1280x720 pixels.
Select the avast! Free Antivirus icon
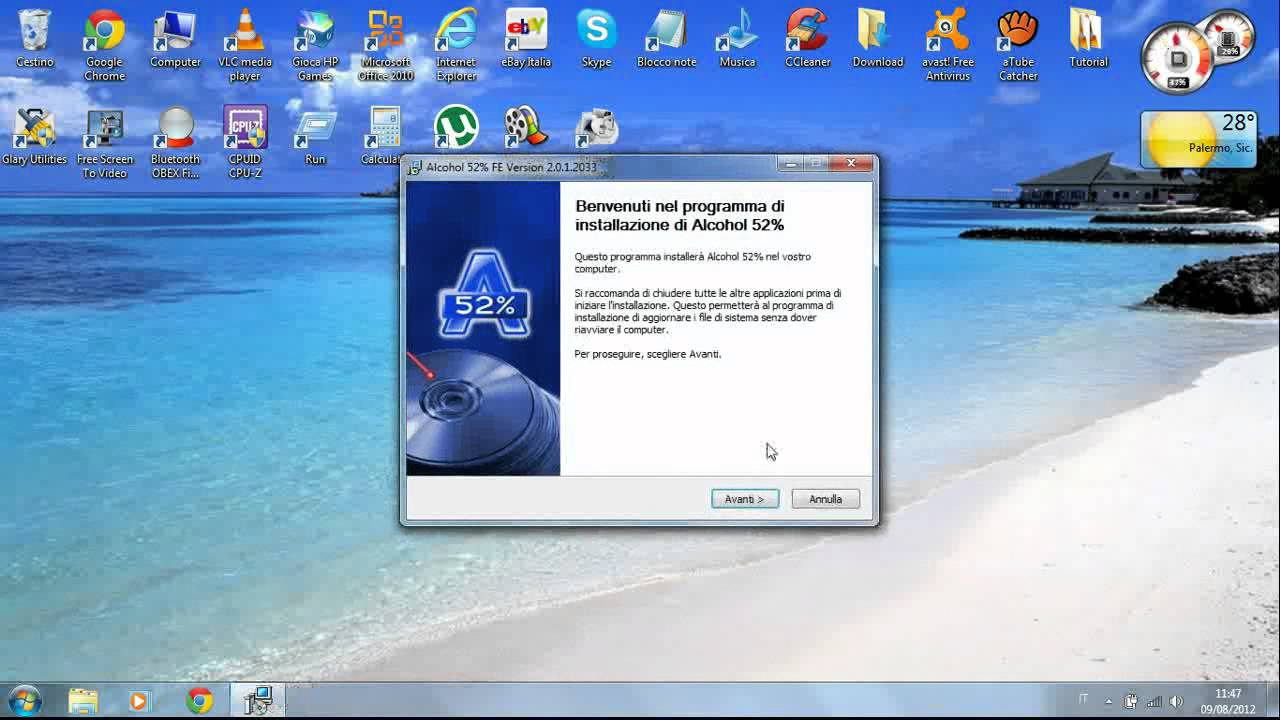click(x=948, y=45)
